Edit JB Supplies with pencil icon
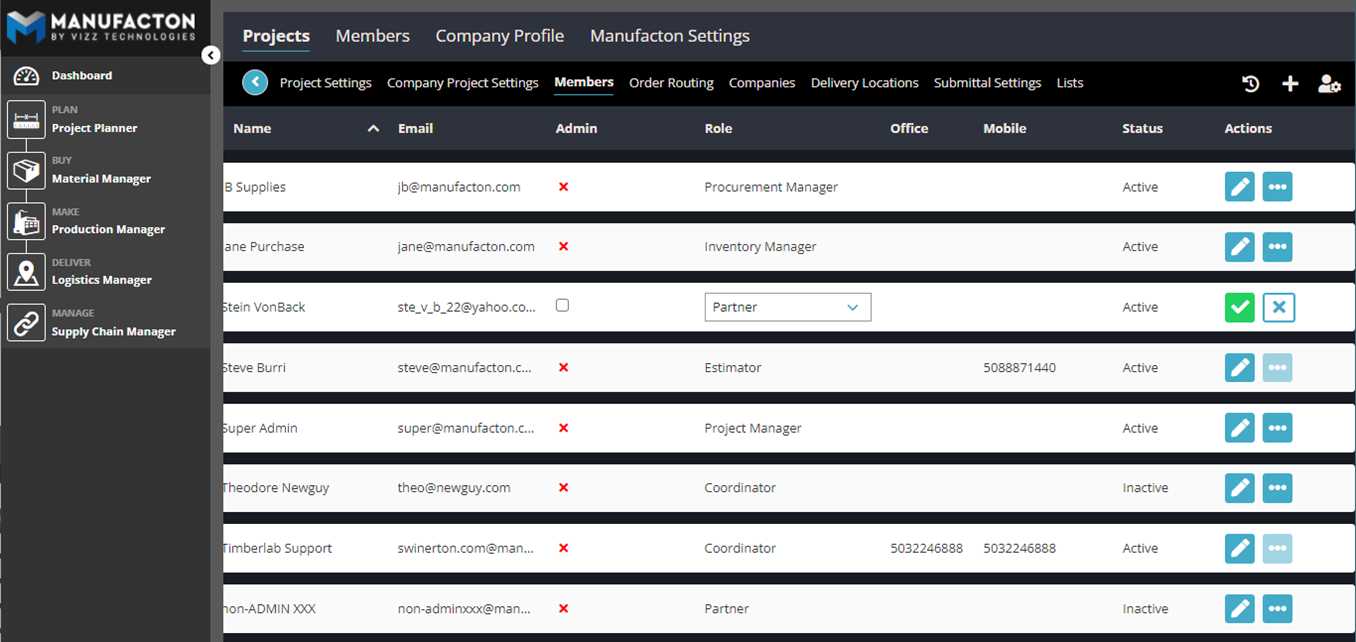 pos(1239,187)
